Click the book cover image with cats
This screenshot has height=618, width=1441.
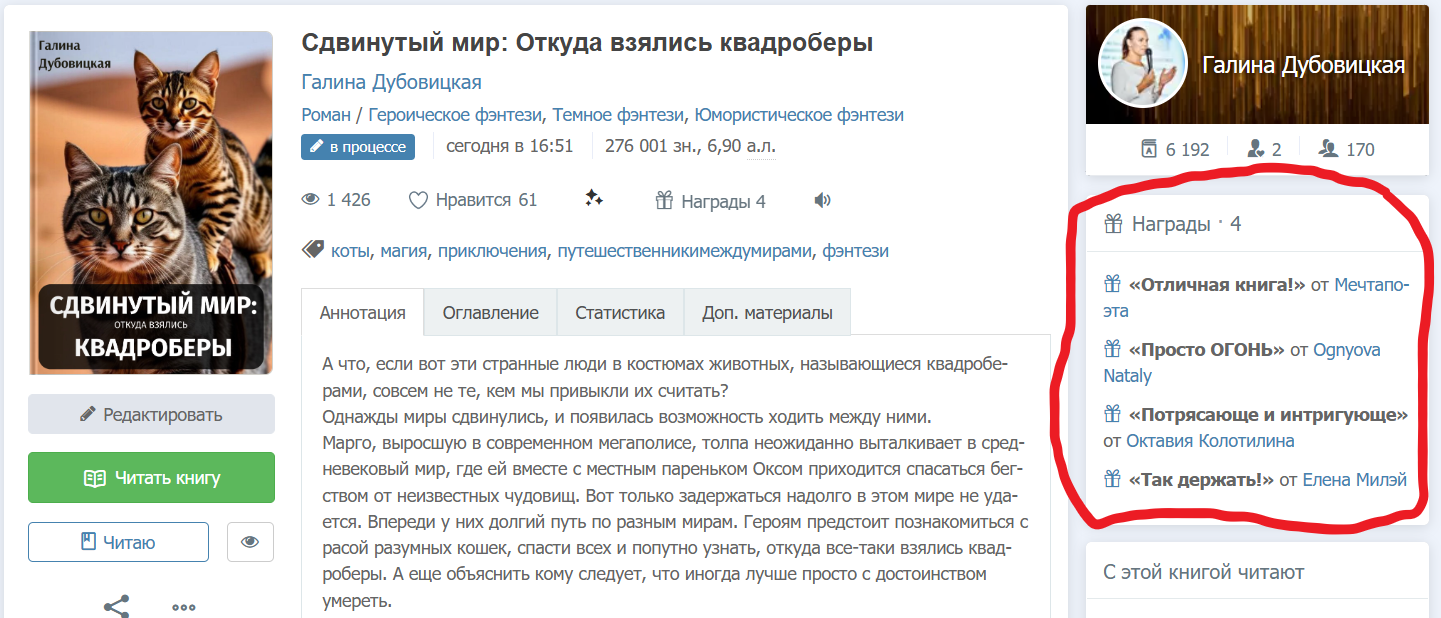coord(151,203)
